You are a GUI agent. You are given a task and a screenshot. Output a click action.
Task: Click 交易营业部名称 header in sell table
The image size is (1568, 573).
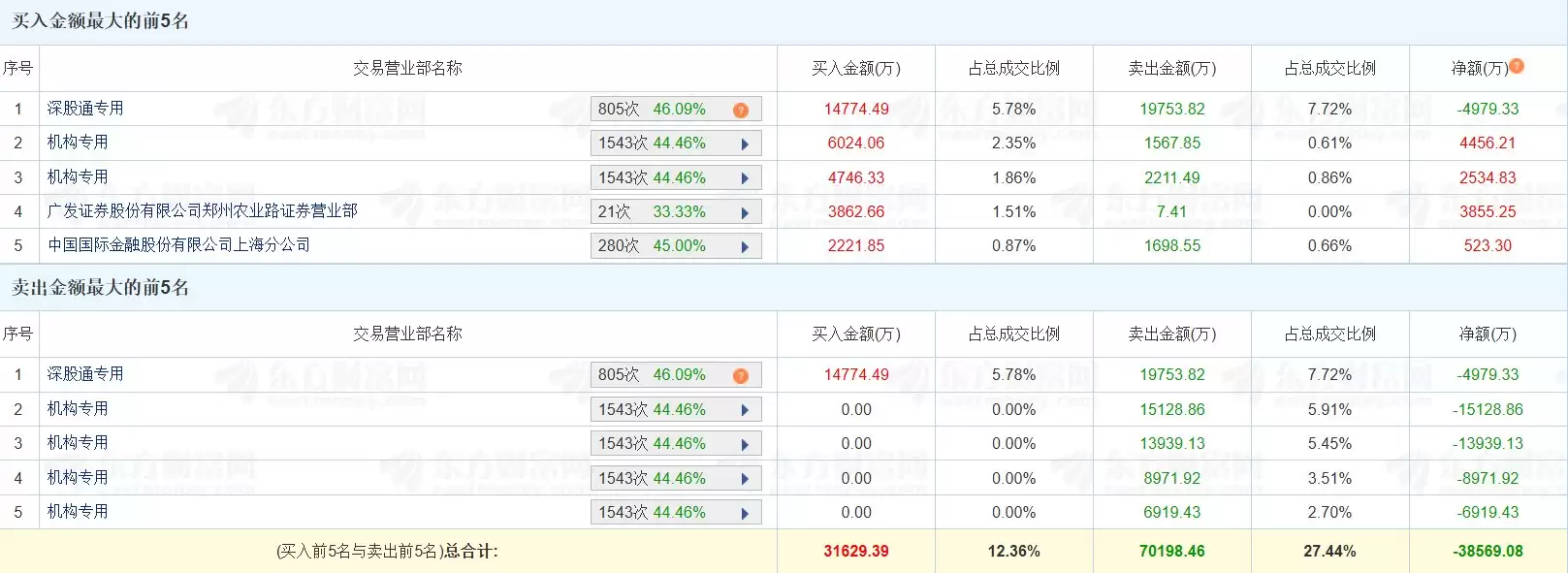pyautogui.click(x=407, y=334)
